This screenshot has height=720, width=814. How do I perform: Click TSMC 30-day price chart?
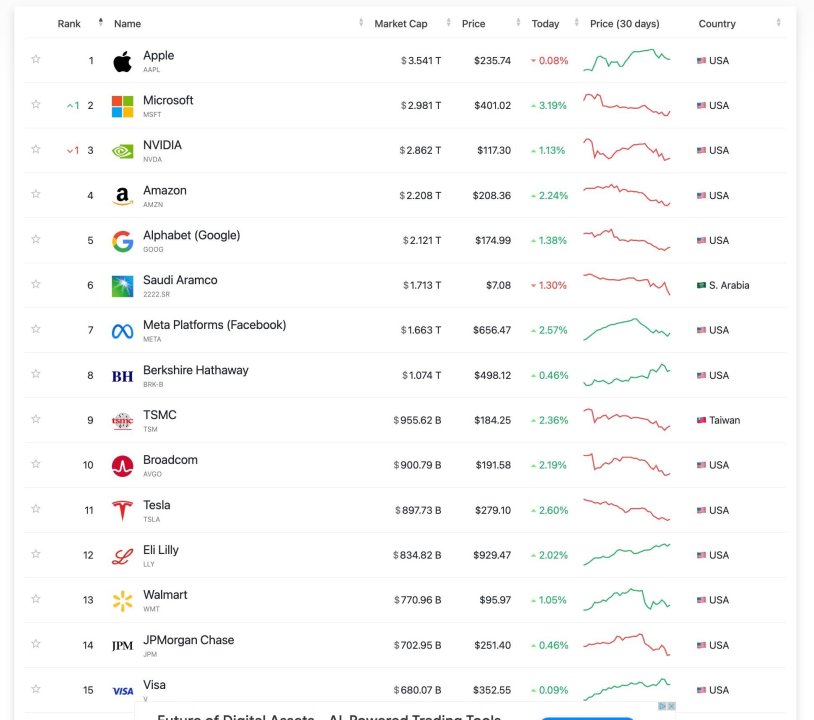(x=627, y=420)
